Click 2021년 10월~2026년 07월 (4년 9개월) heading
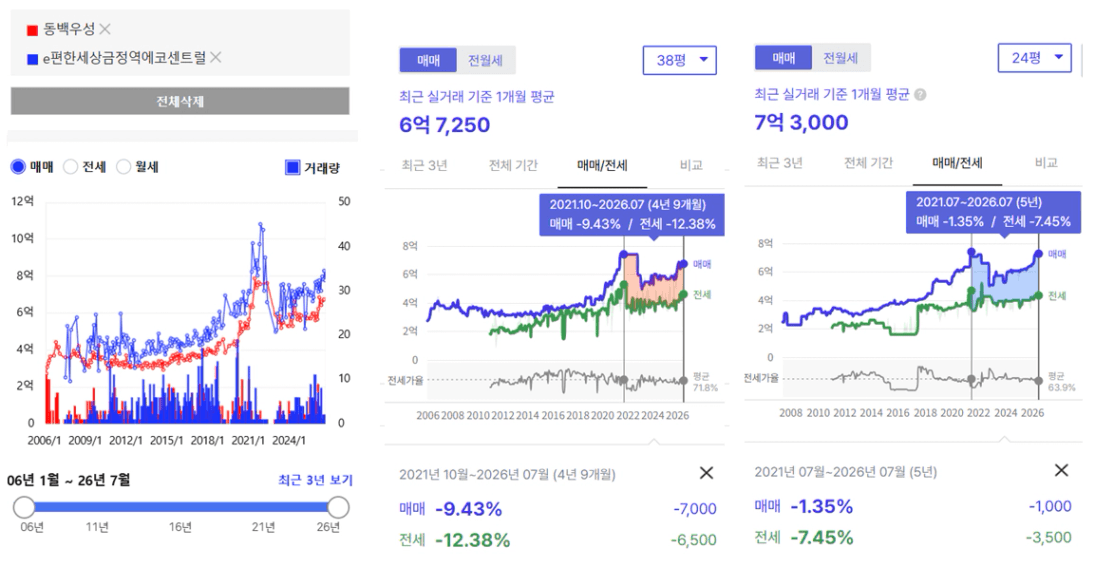 [x=507, y=474]
